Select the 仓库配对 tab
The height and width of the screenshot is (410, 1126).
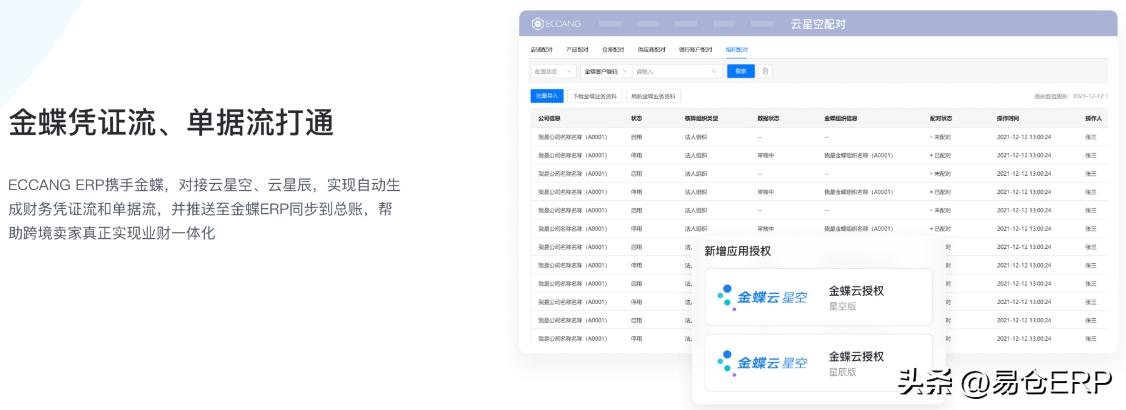point(613,50)
